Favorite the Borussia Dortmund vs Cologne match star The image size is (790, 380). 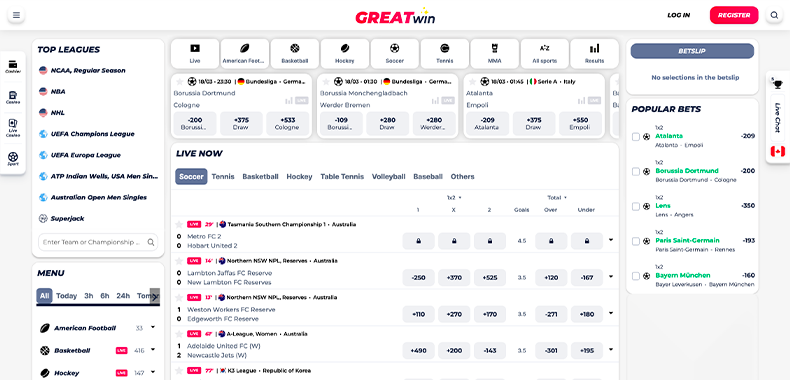(x=179, y=82)
